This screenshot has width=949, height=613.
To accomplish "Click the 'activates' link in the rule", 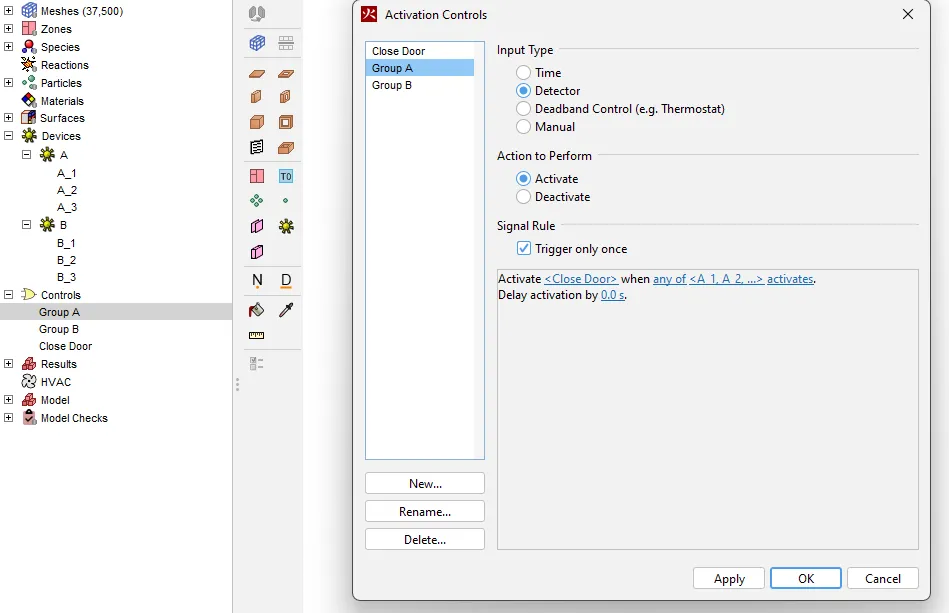I will coord(790,279).
